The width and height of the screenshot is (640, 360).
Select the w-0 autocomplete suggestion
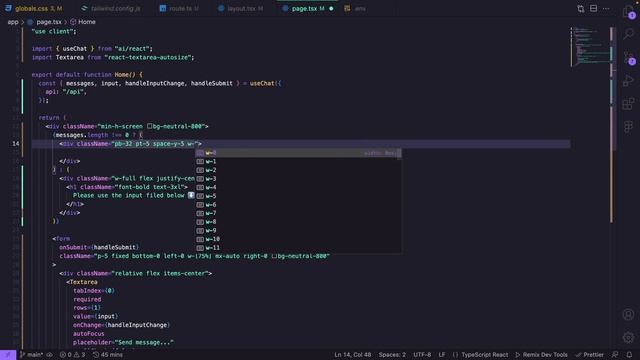pos(298,153)
